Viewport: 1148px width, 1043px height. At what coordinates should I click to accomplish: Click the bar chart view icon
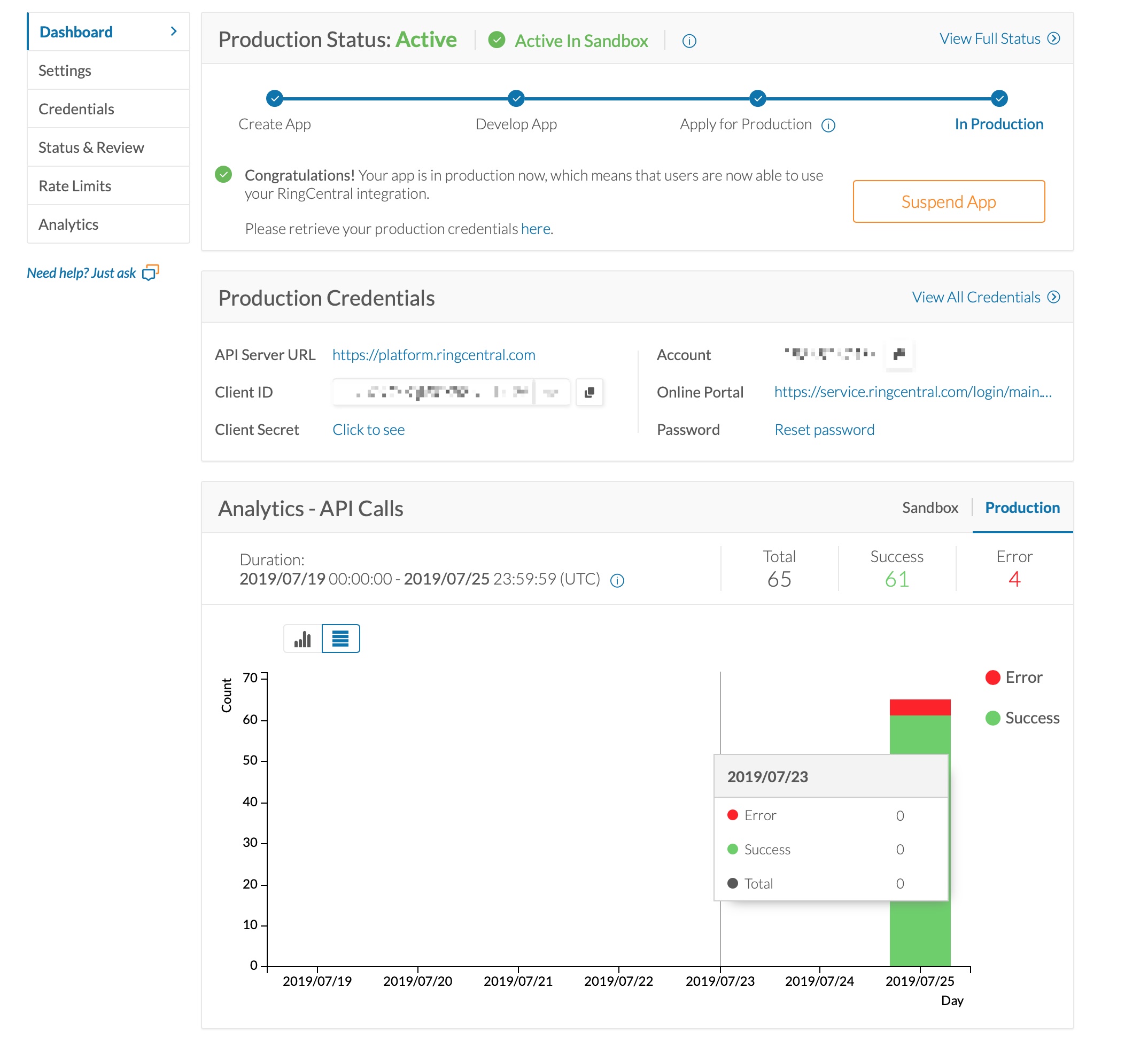(302, 638)
